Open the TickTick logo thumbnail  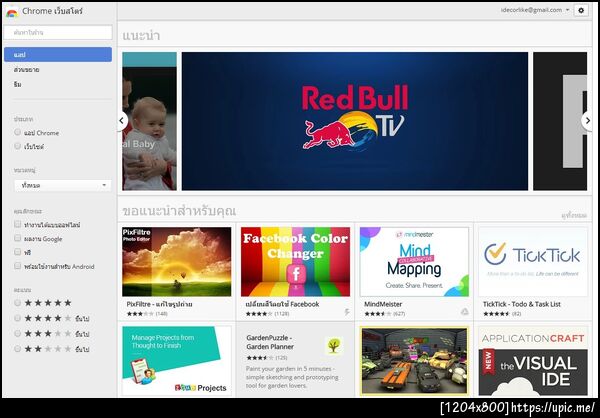533,262
